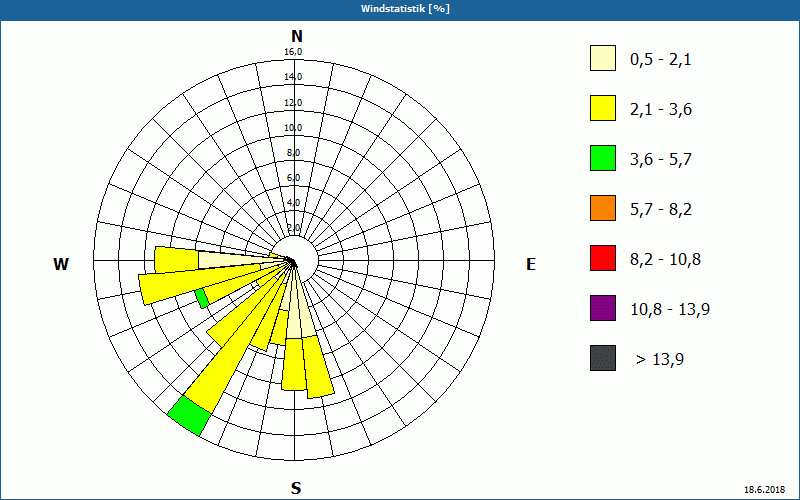Screen dimensions: 800x500
Task: Click the '0,5 - 2,1' legend label
Action: (x=661, y=60)
